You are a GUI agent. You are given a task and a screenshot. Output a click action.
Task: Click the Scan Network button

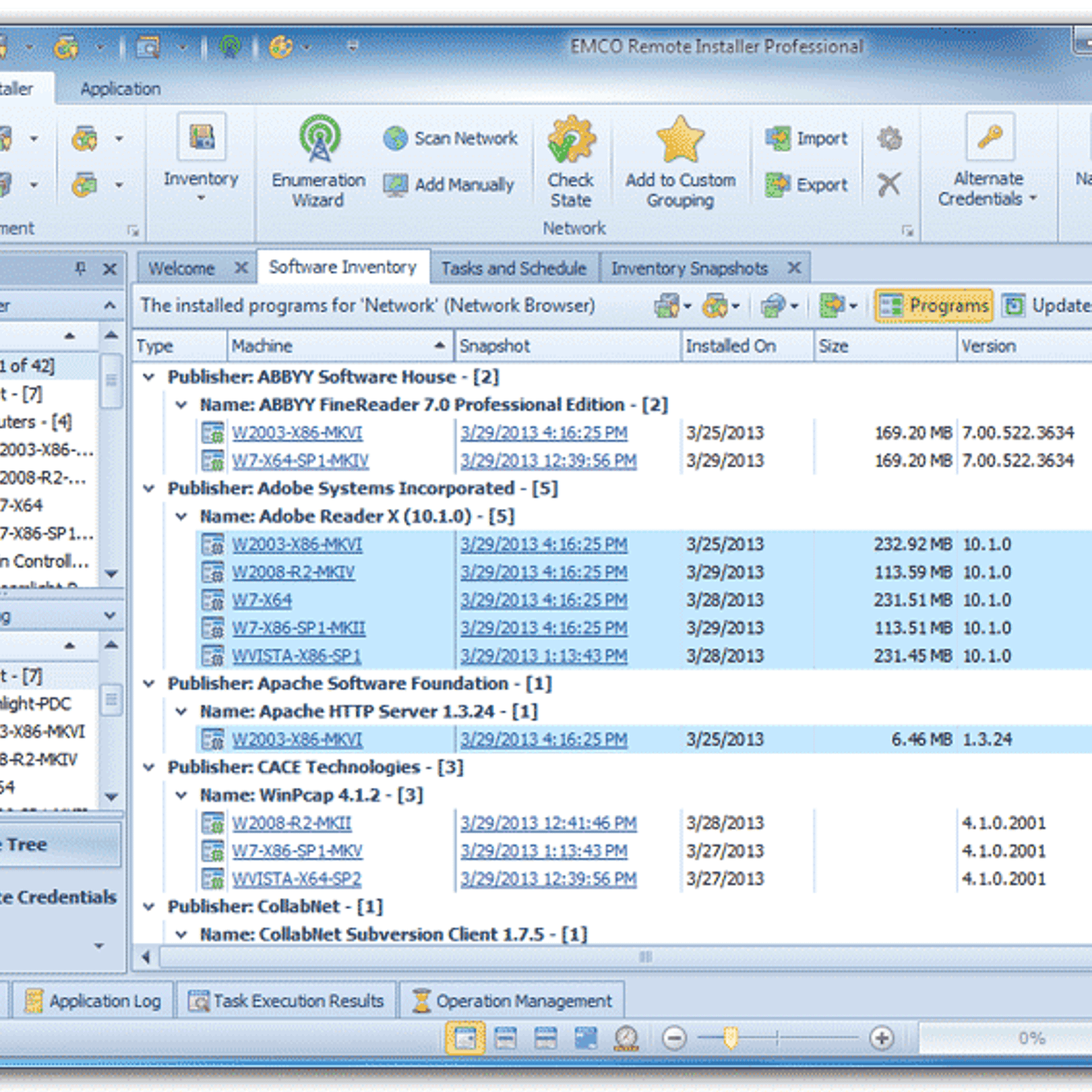click(450, 139)
